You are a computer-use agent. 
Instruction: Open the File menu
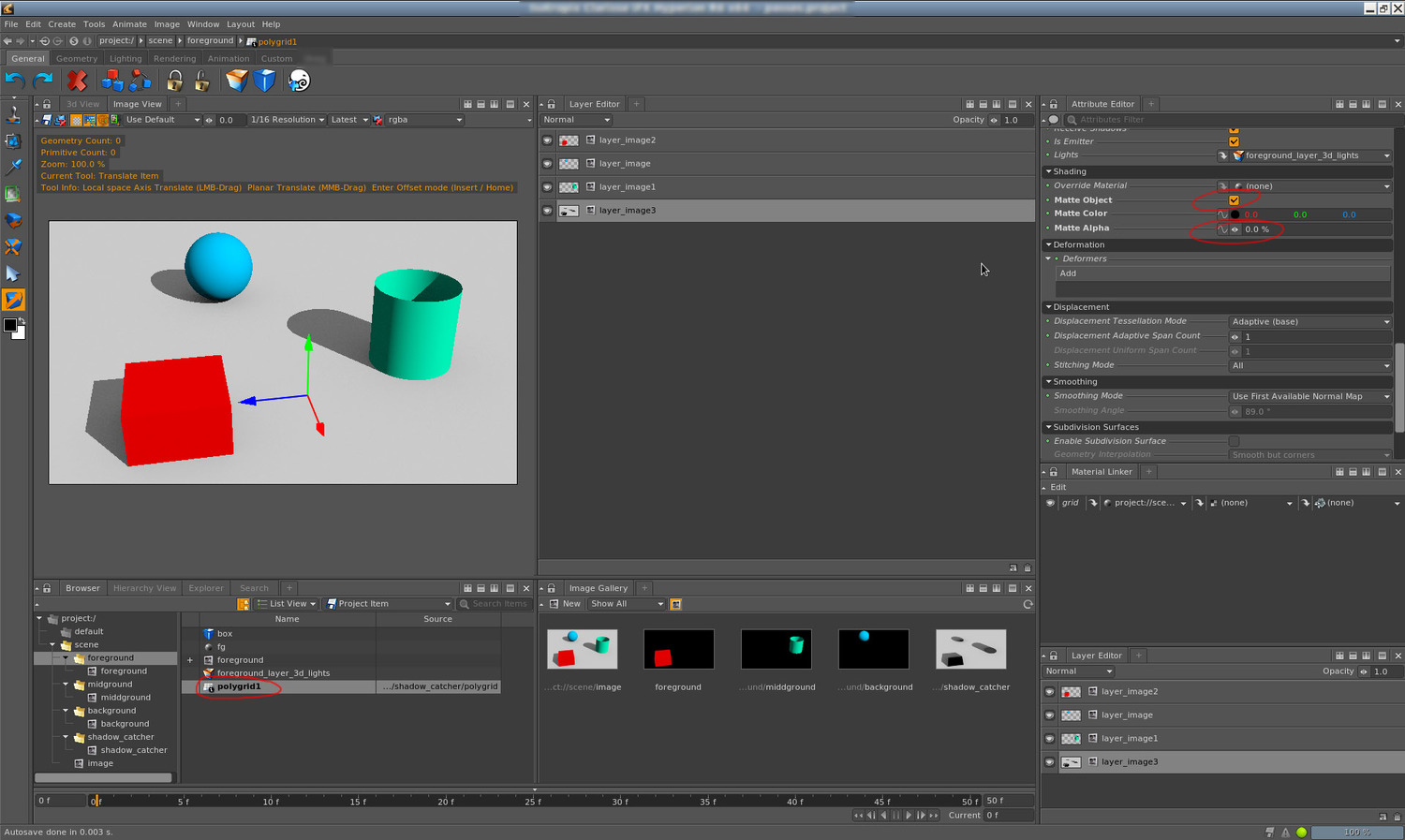click(11, 24)
